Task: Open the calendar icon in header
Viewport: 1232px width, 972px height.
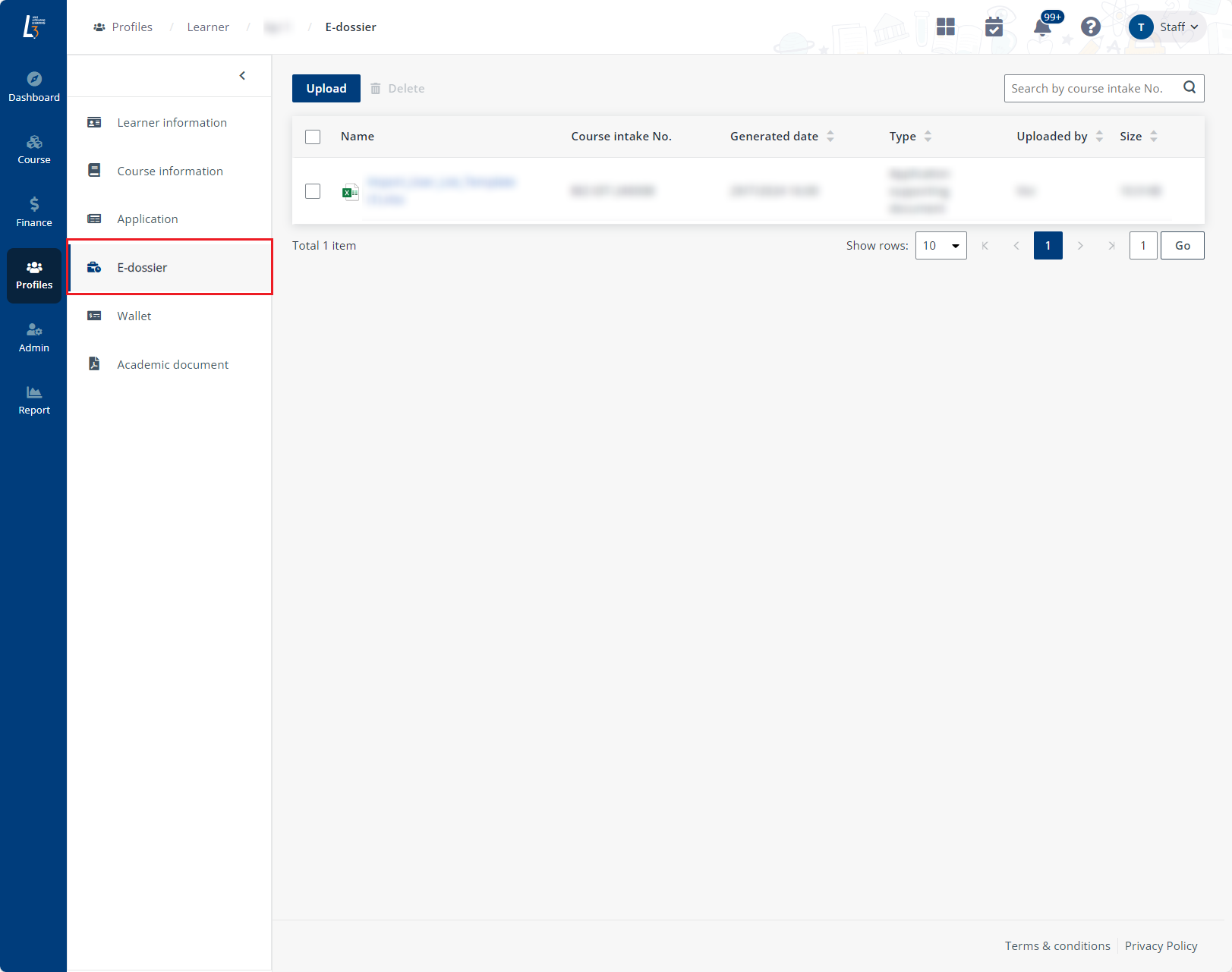Action: 994,27
